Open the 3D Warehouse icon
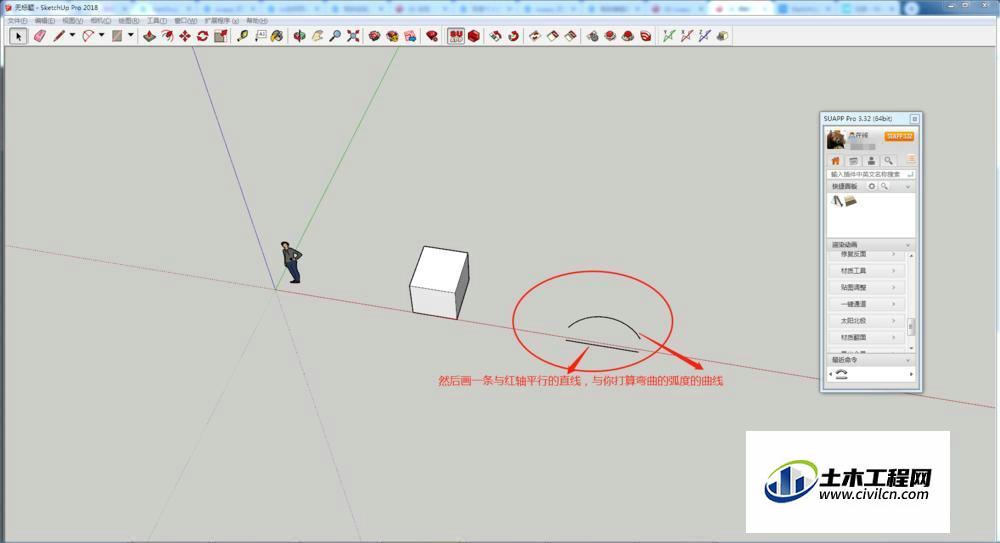1000x543 pixels. point(374,36)
